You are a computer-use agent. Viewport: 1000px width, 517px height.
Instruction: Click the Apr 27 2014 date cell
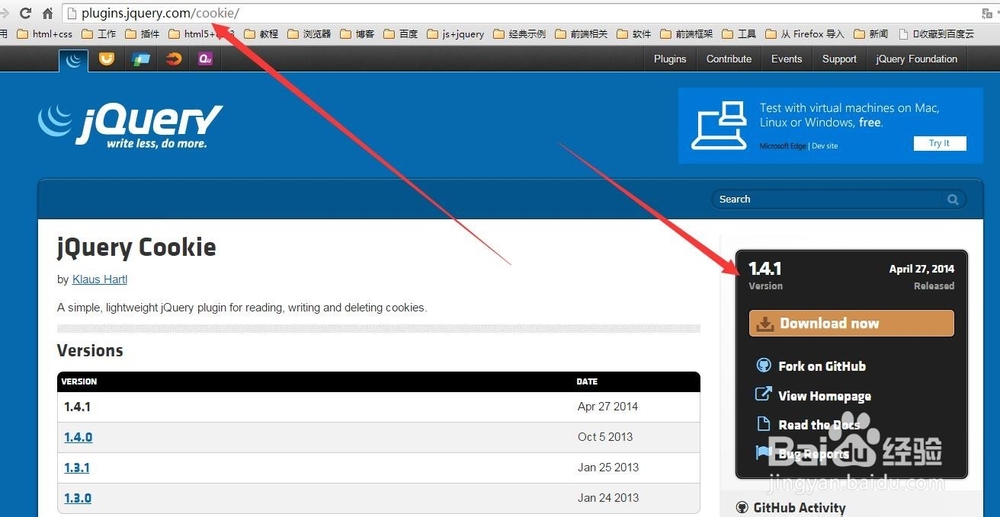(607, 407)
